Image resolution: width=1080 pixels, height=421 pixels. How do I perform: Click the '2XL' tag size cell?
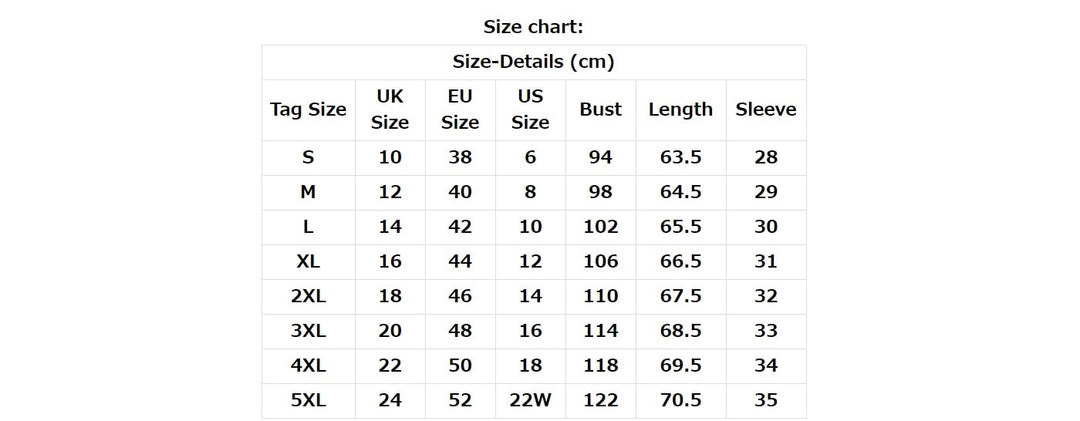point(308,296)
